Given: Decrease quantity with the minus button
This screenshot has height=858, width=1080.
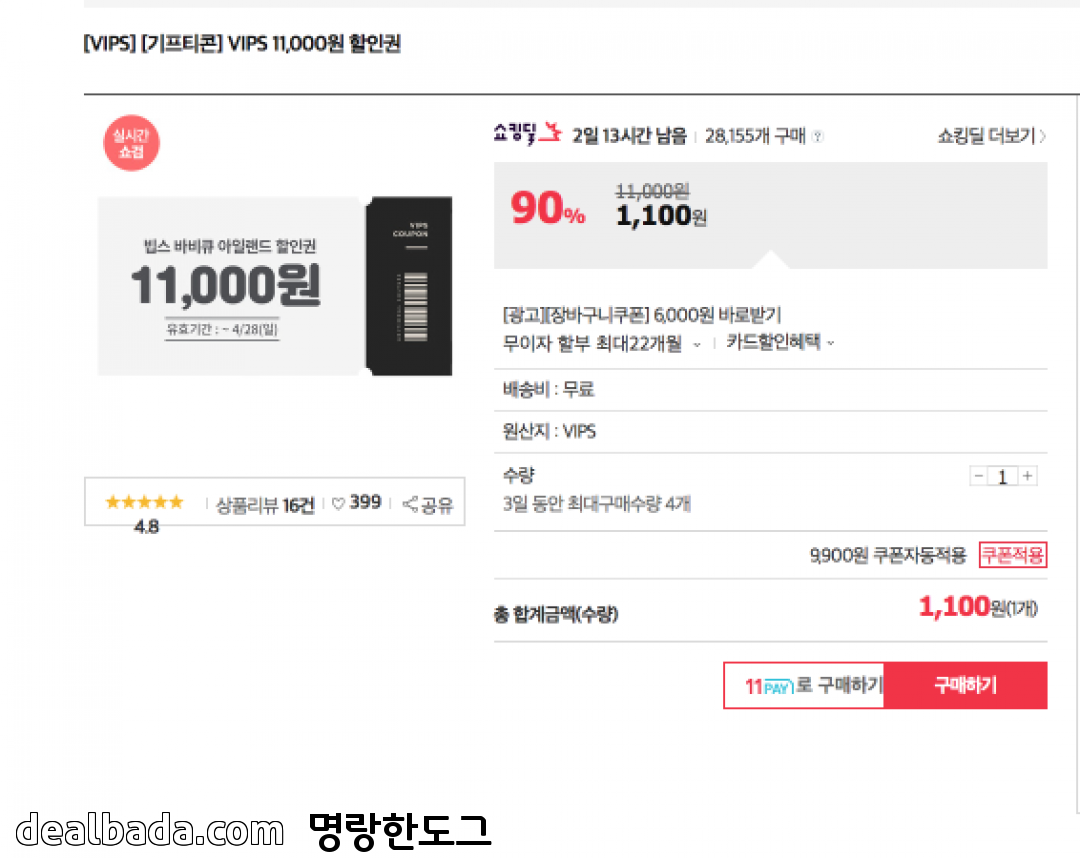Looking at the screenshot, I should (979, 477).
